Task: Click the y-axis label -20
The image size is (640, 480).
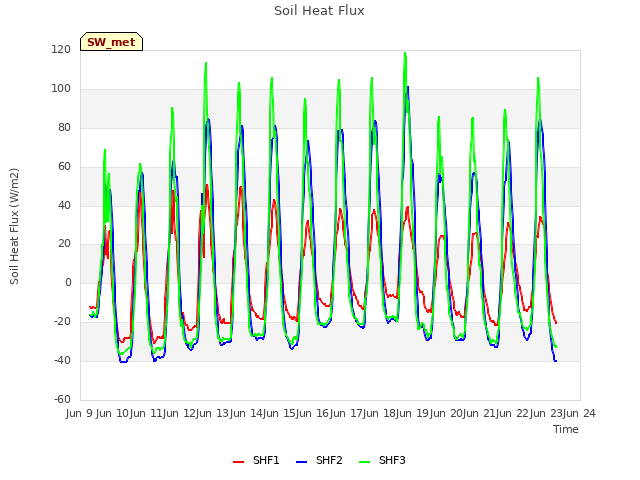Action: click(62, 322)
